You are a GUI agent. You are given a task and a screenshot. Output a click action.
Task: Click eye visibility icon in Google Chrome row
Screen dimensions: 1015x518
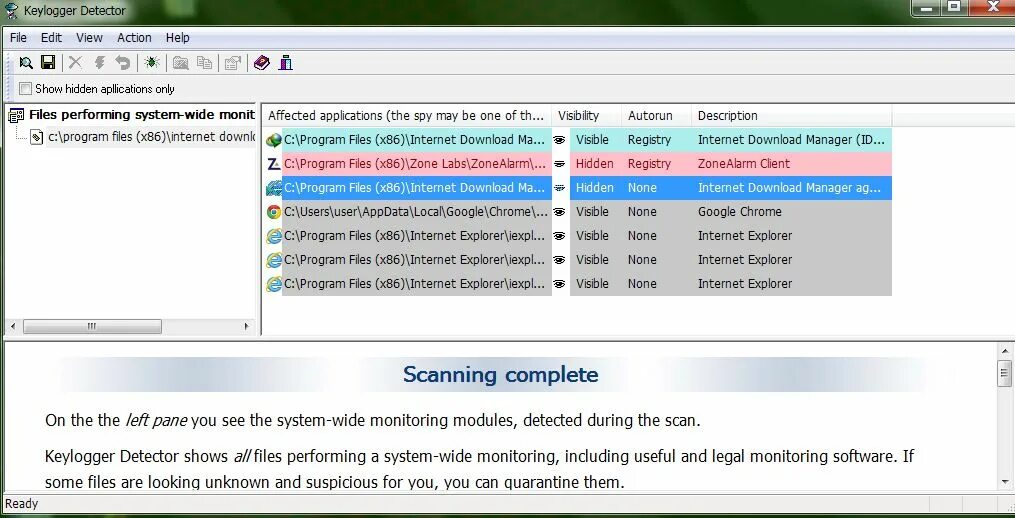click(559, 212)
